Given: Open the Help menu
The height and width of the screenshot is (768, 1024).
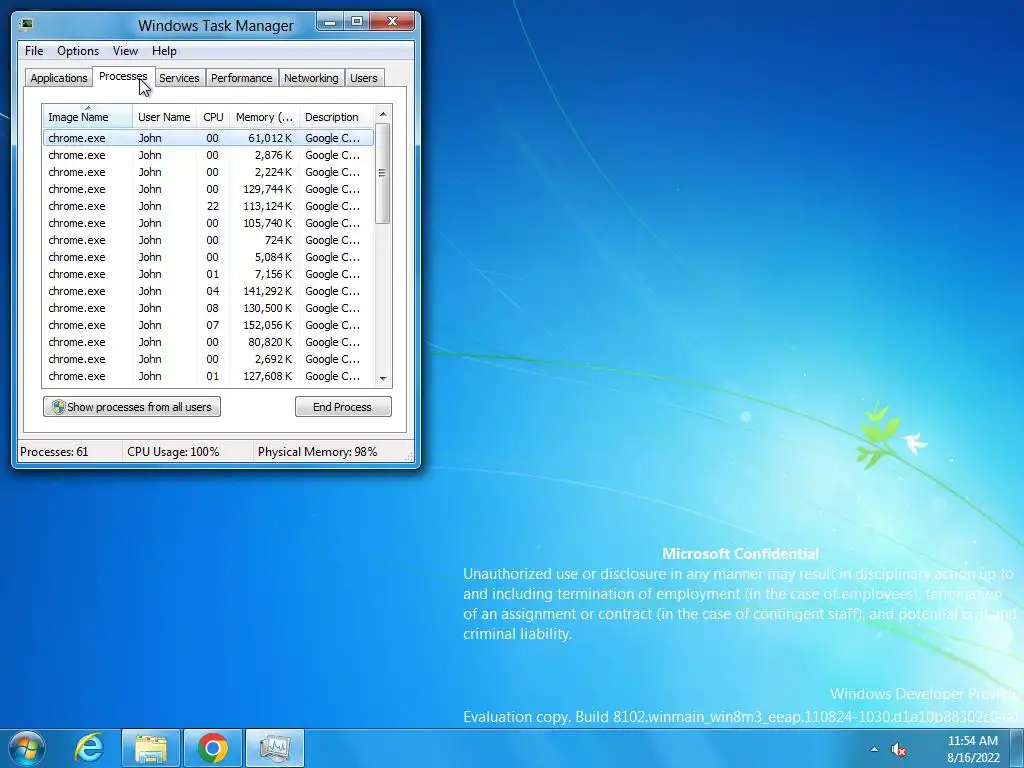Looking at the screenshot, I should pos(164,51).
